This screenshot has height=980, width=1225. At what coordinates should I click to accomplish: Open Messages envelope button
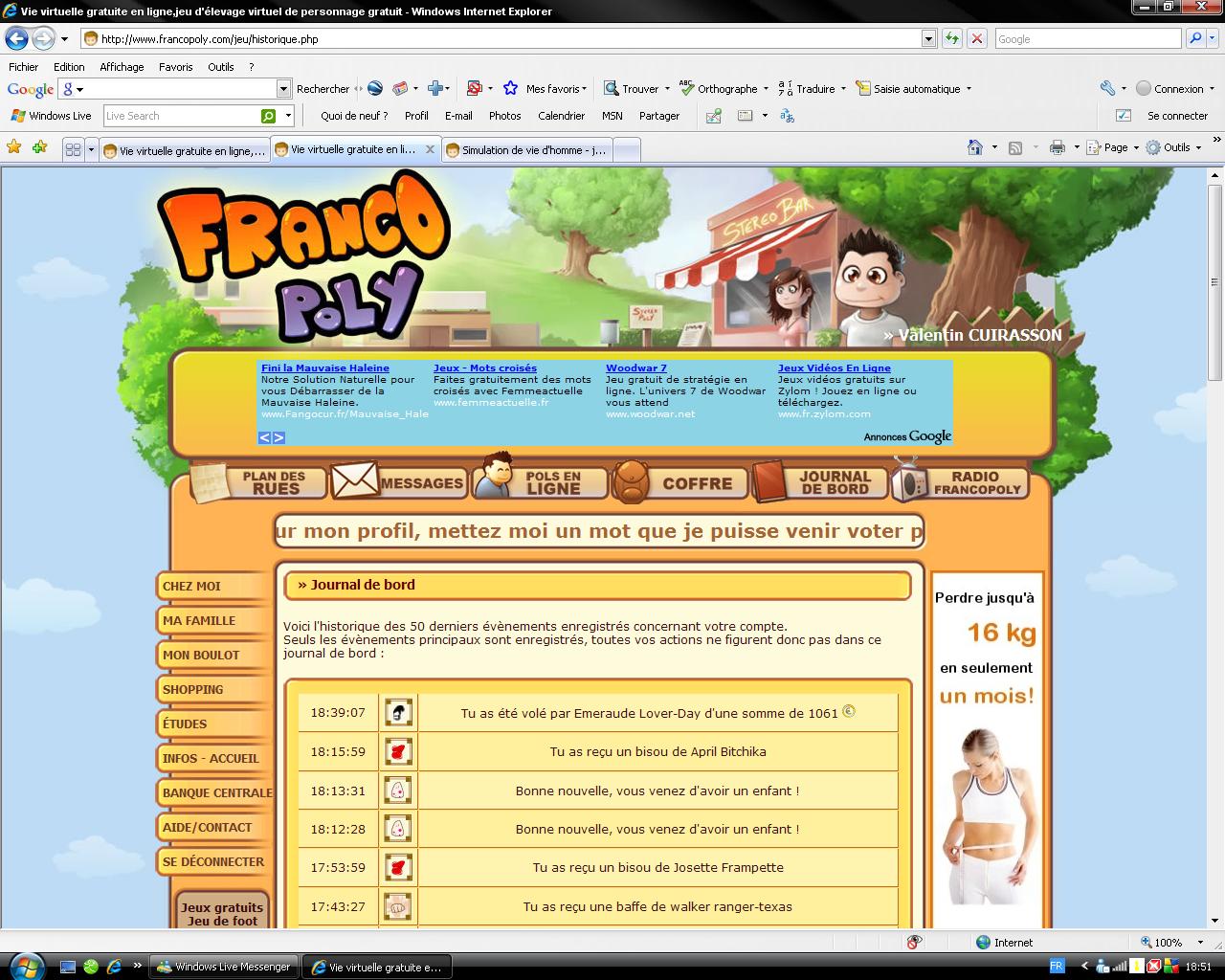(398, 482)
